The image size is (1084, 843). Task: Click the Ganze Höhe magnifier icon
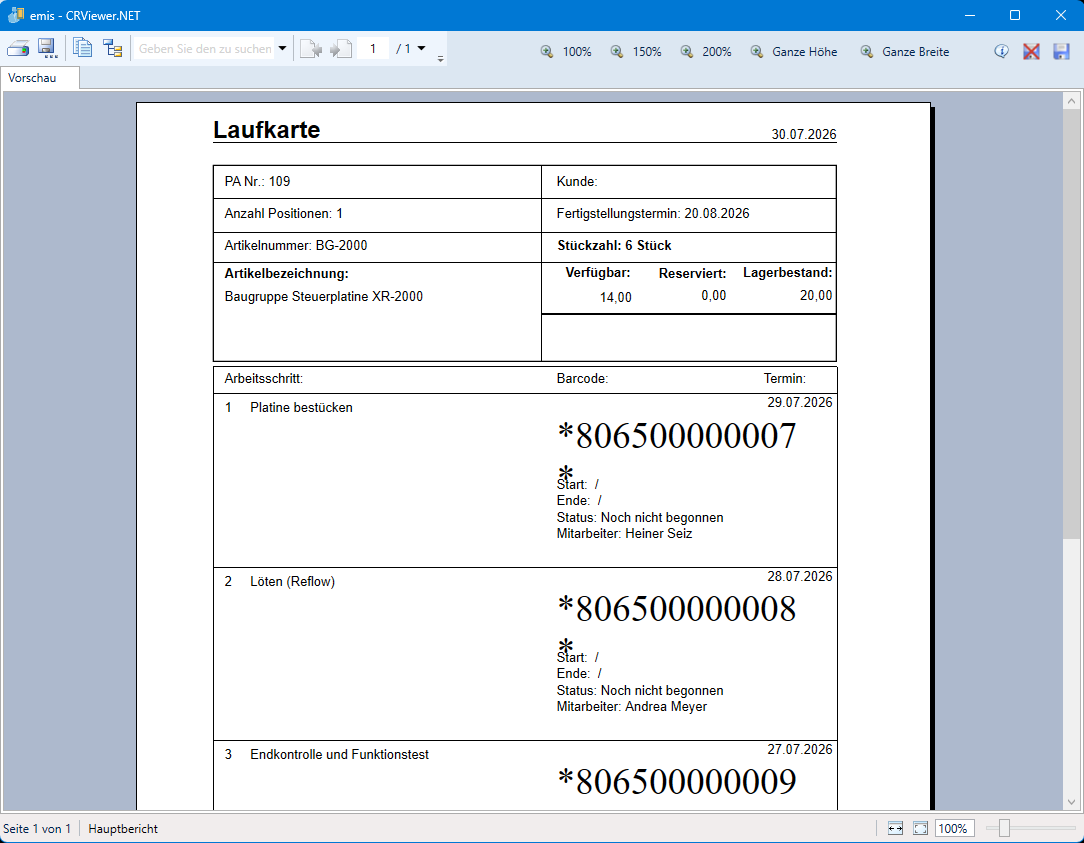click(x=757, y=51)
